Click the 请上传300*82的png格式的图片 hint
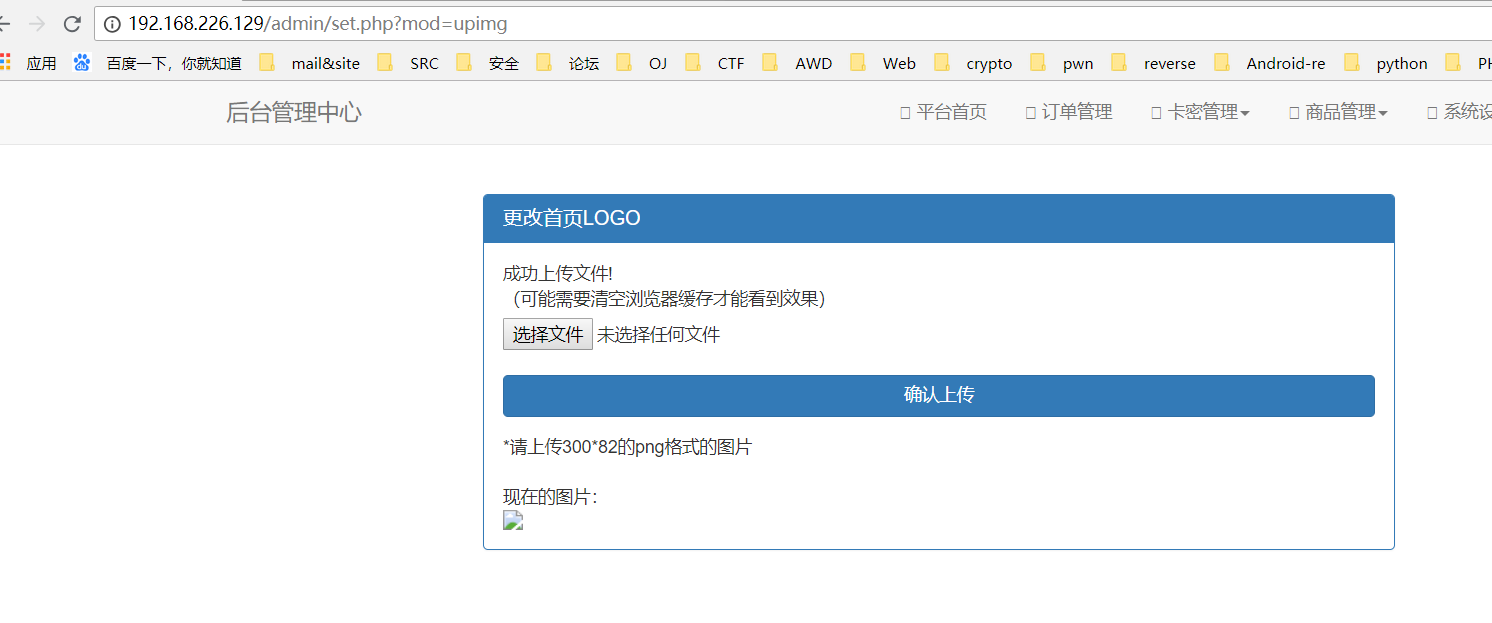The height and width of the screenshot is (623, 1492). [628, 447]
